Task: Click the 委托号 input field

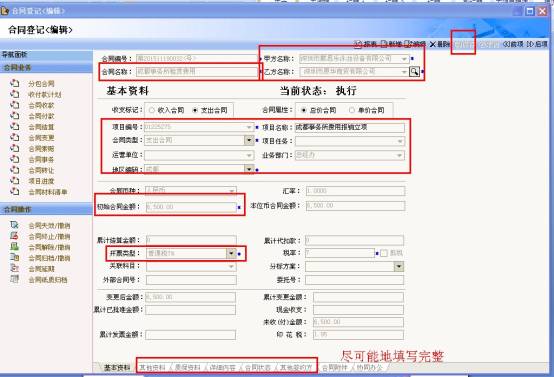Action: [x=354, y=280]
